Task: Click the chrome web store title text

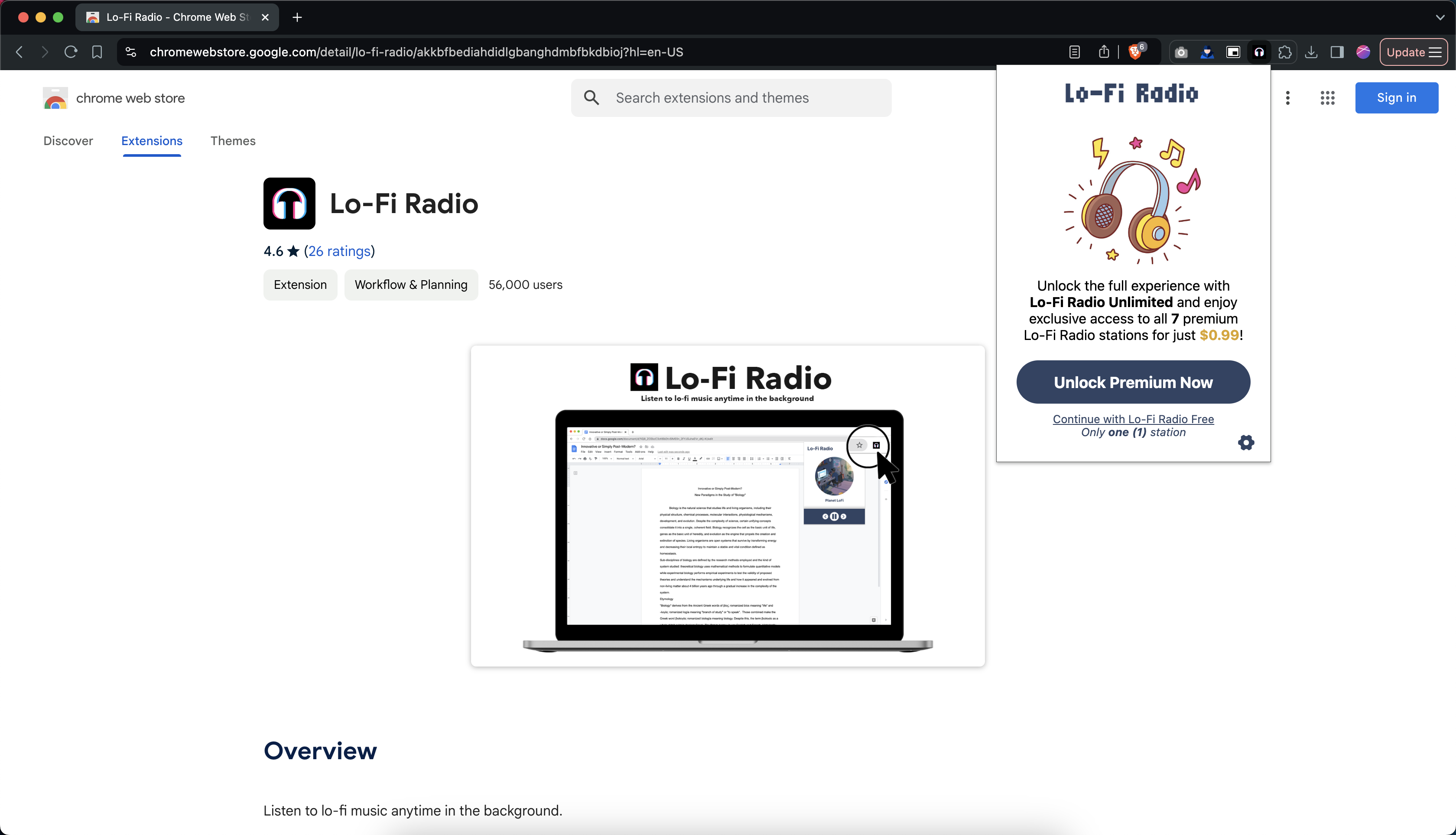Action: 130,98
